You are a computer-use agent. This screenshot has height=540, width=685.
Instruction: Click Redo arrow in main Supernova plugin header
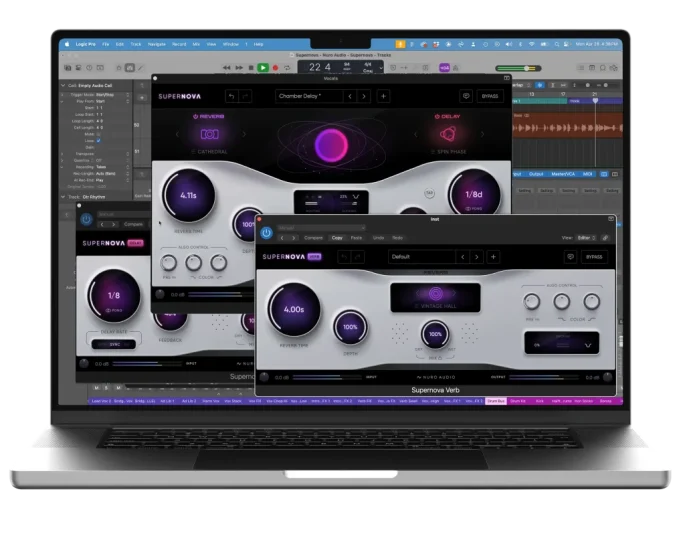coord(246,96)
